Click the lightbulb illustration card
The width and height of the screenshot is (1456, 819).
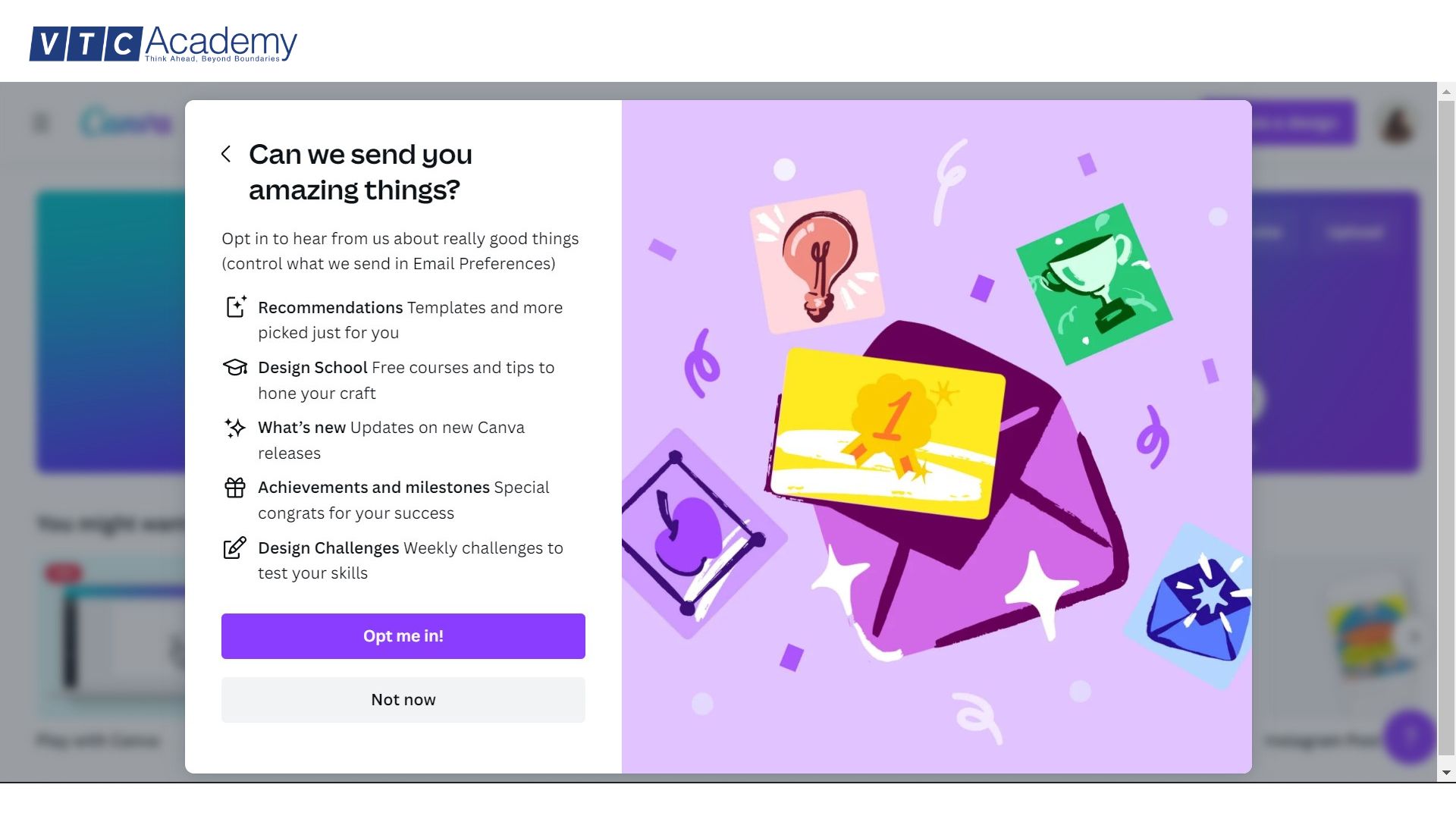(817, 260)
